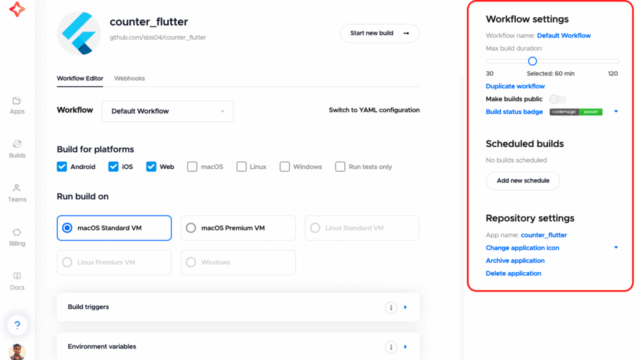Click Delete application link
Image resolution: width=640 pixels, height=360 pixels.
tap(513, 273)
